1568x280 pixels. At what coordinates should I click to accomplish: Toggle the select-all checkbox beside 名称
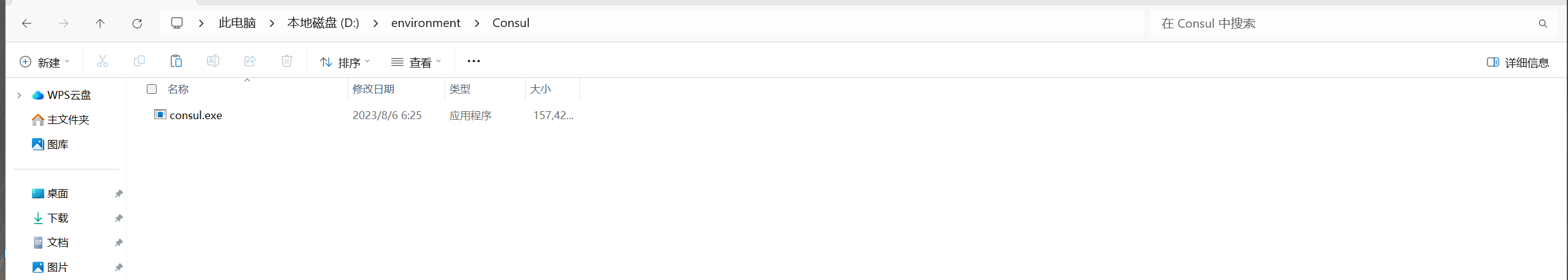(x=152, y=89)
